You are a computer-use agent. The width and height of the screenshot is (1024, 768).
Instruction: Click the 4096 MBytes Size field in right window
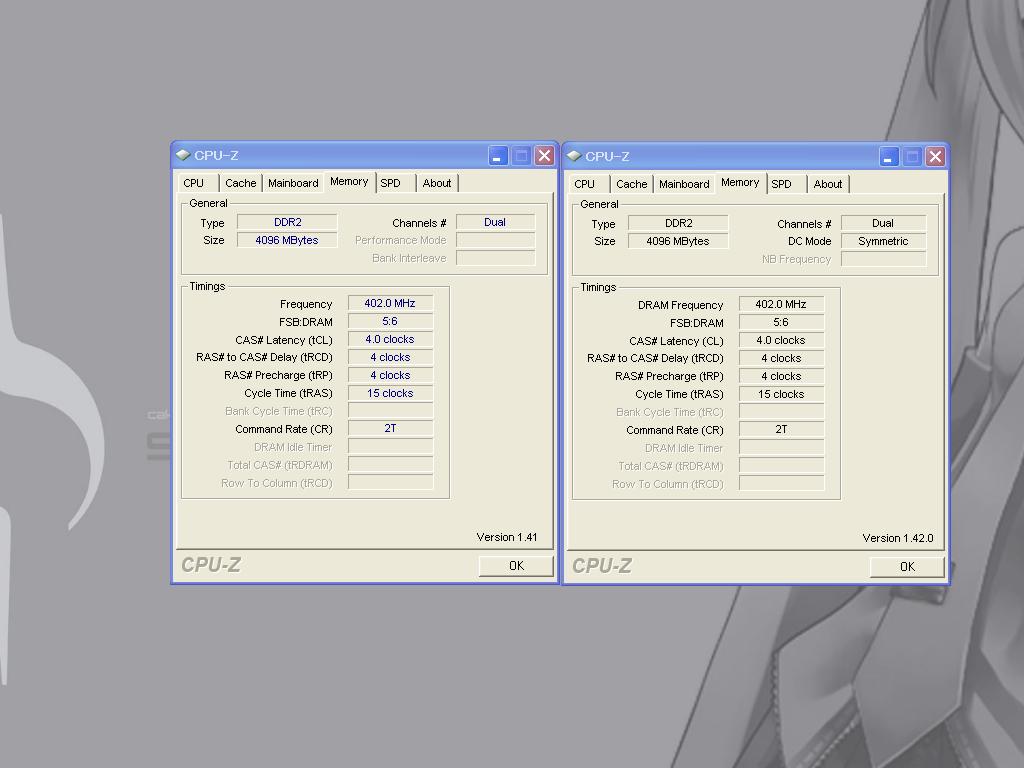click(x=679, y=242)
